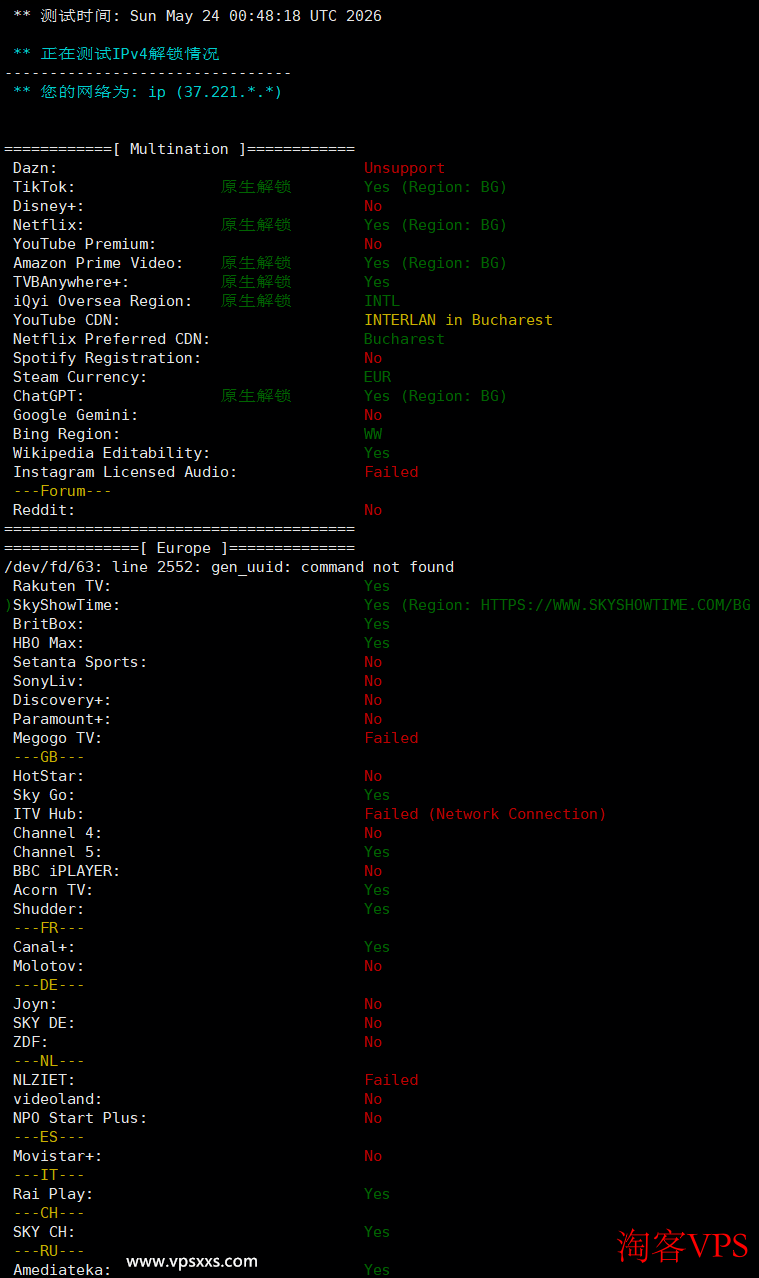
Task: Click the 'Disney+:' row label
Action: point(48,206)
